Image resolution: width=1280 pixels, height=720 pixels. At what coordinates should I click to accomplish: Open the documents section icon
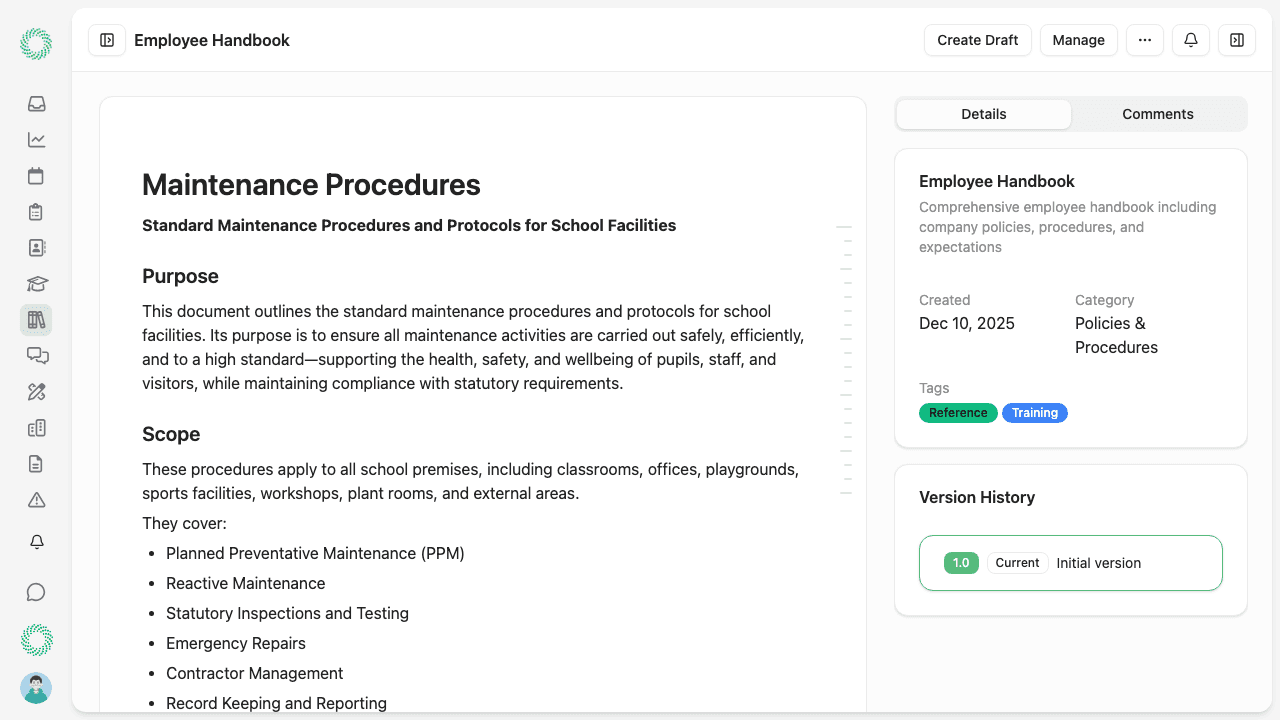point(36,463)
